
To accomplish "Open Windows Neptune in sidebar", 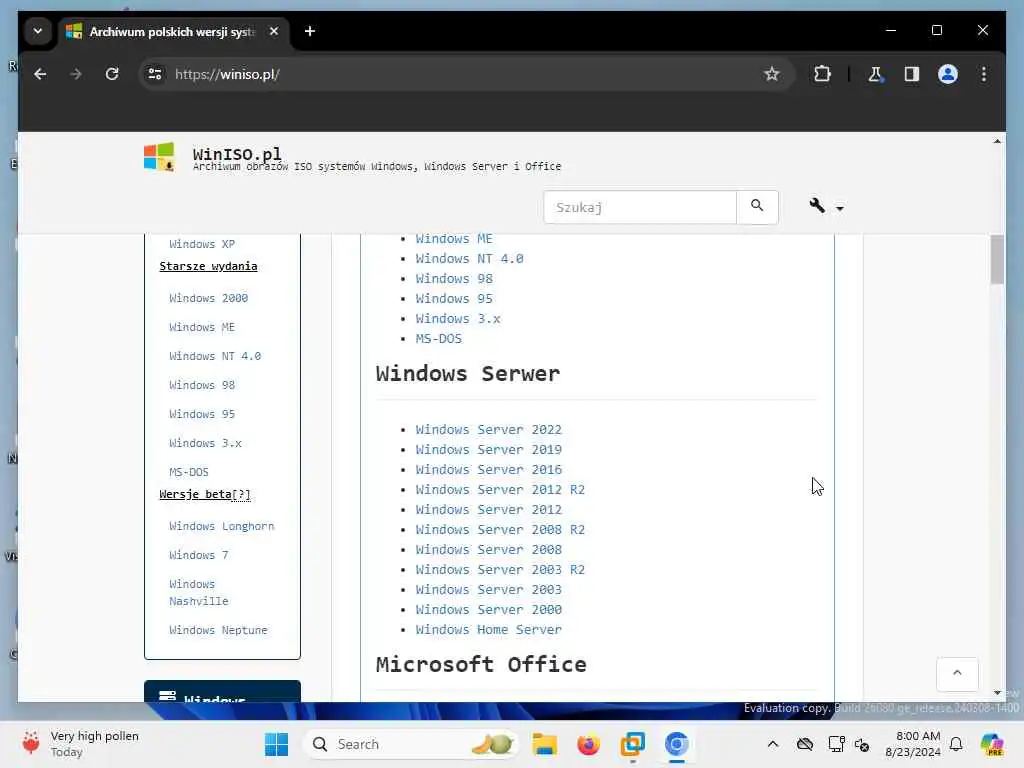I will [218, 630].
